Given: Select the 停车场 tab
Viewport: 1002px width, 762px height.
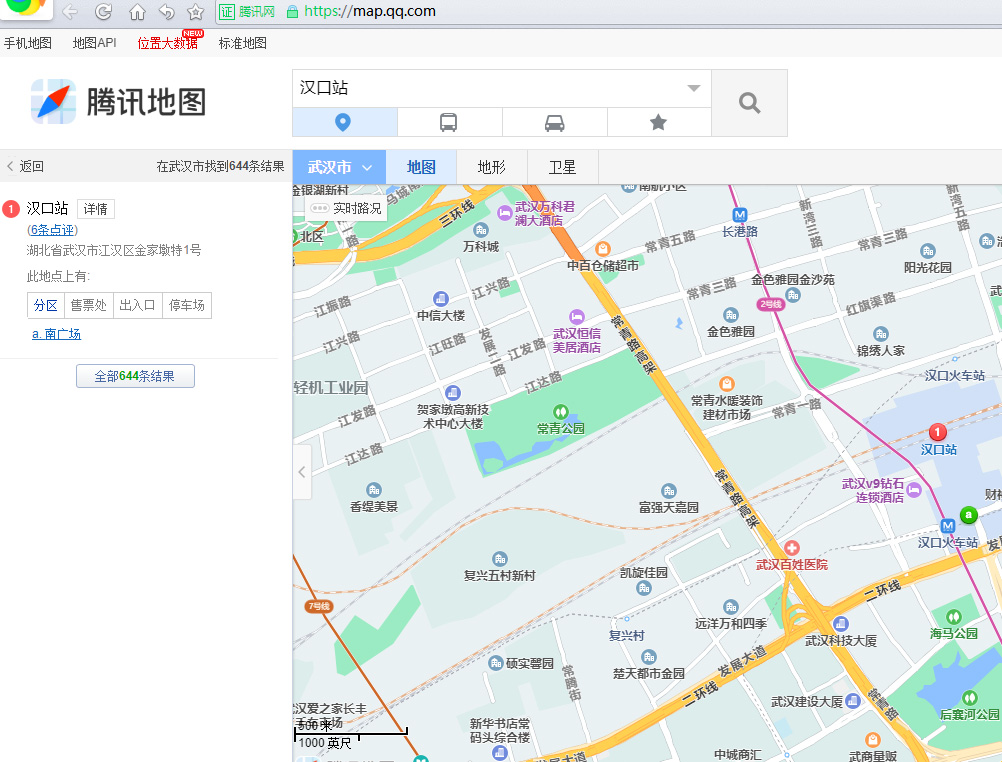Looking at the screenshot, I should pyautogui.click(x=187, y=306).
